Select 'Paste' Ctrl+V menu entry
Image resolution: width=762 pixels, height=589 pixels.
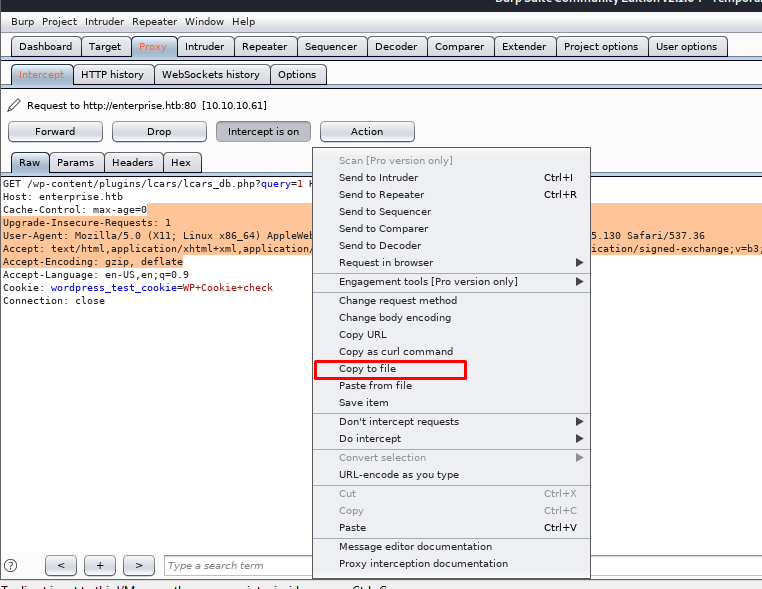pos(451,527)
